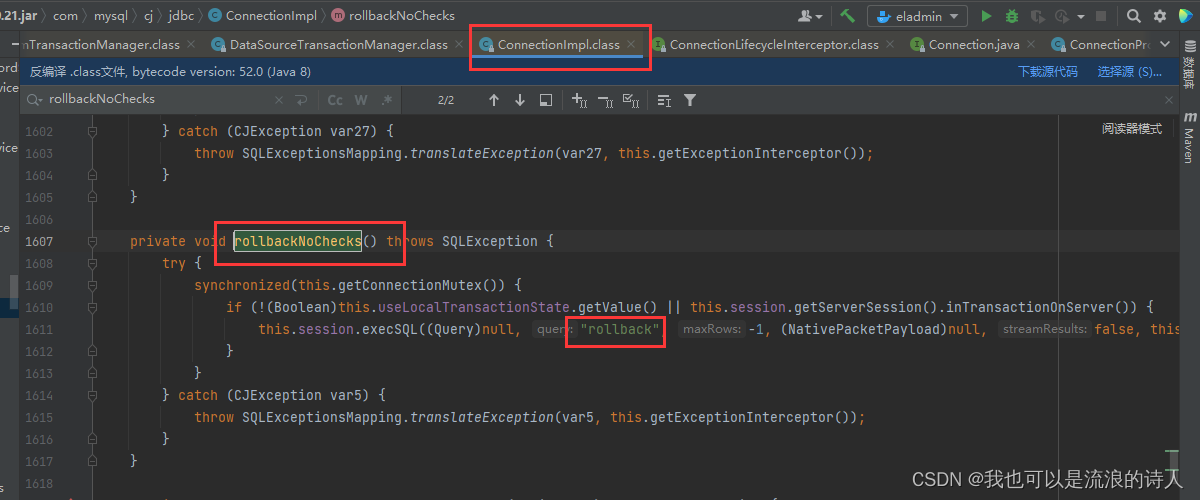Click highlighted rollbackNoChecks method name
This screenshot has width=1200, height=500.
(x=298, y=241)
